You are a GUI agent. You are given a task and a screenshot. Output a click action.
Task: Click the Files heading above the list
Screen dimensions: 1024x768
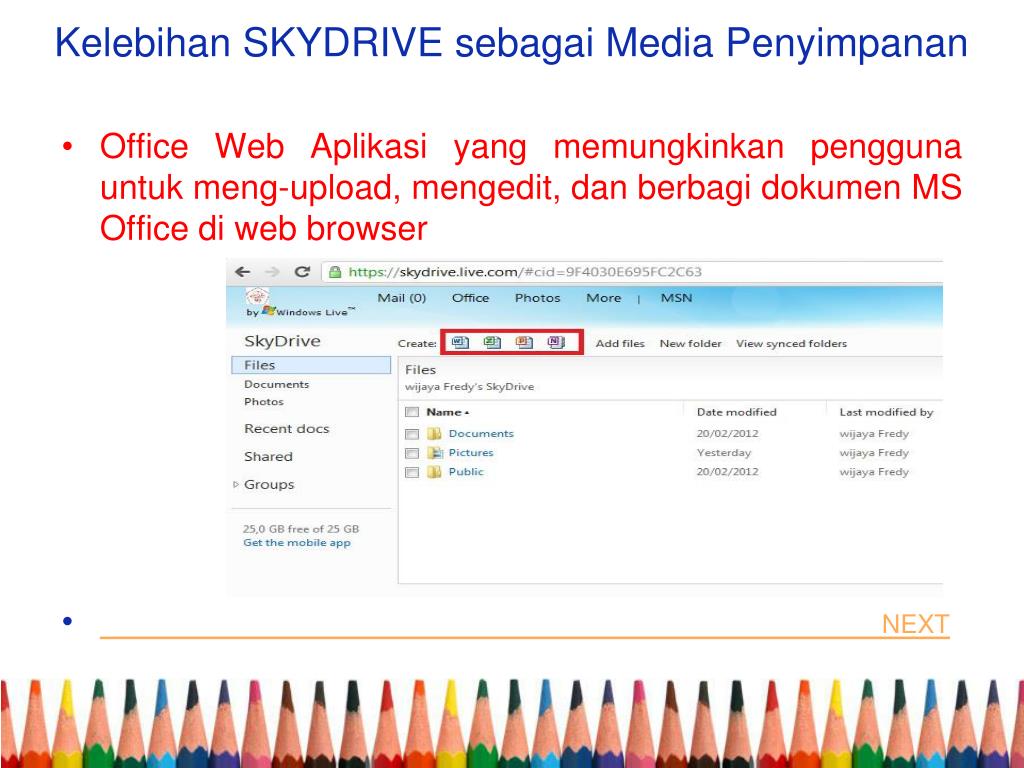[421, 370]
